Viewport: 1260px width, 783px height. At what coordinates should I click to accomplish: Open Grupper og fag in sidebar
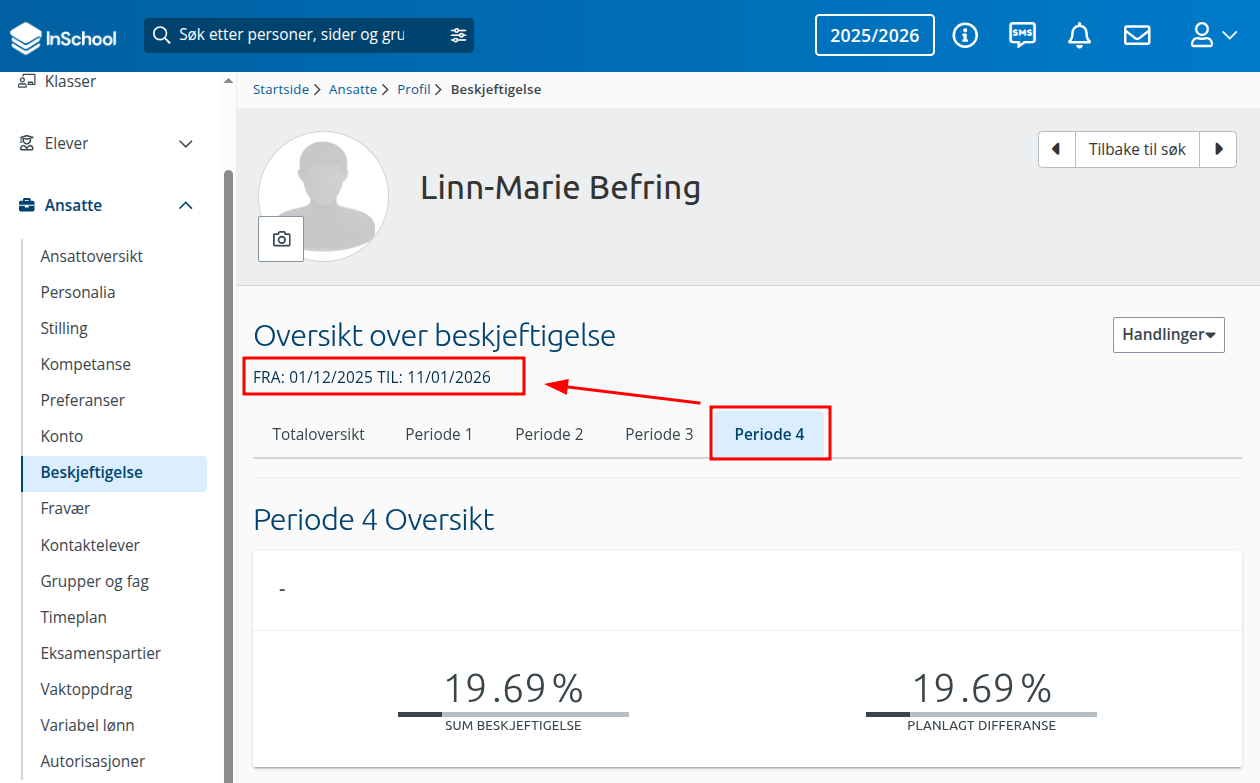pyautogui.click(x=95, y=581)
